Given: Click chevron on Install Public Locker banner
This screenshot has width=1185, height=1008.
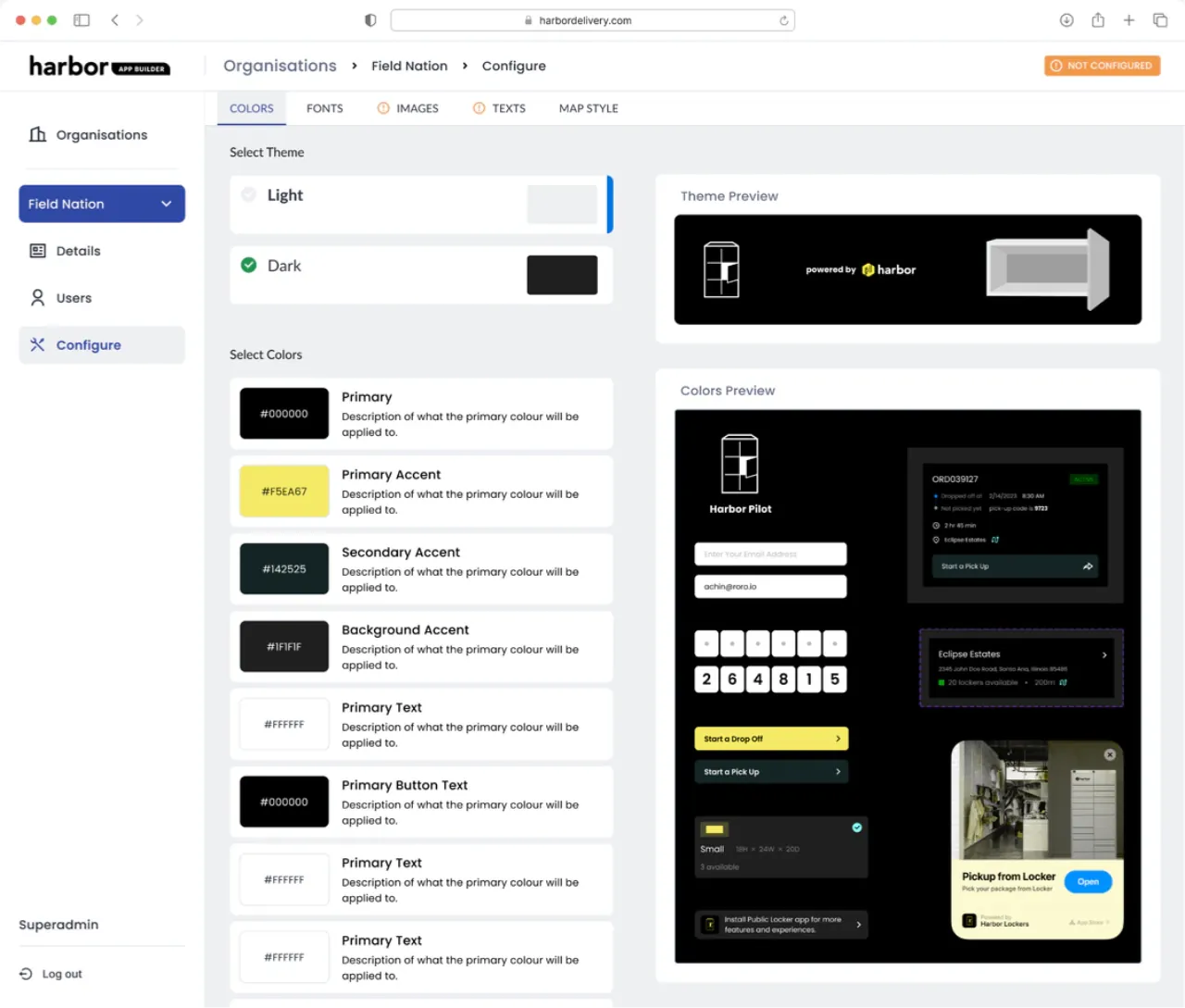Looking at the screenshot, I should (x=858, y=924).
